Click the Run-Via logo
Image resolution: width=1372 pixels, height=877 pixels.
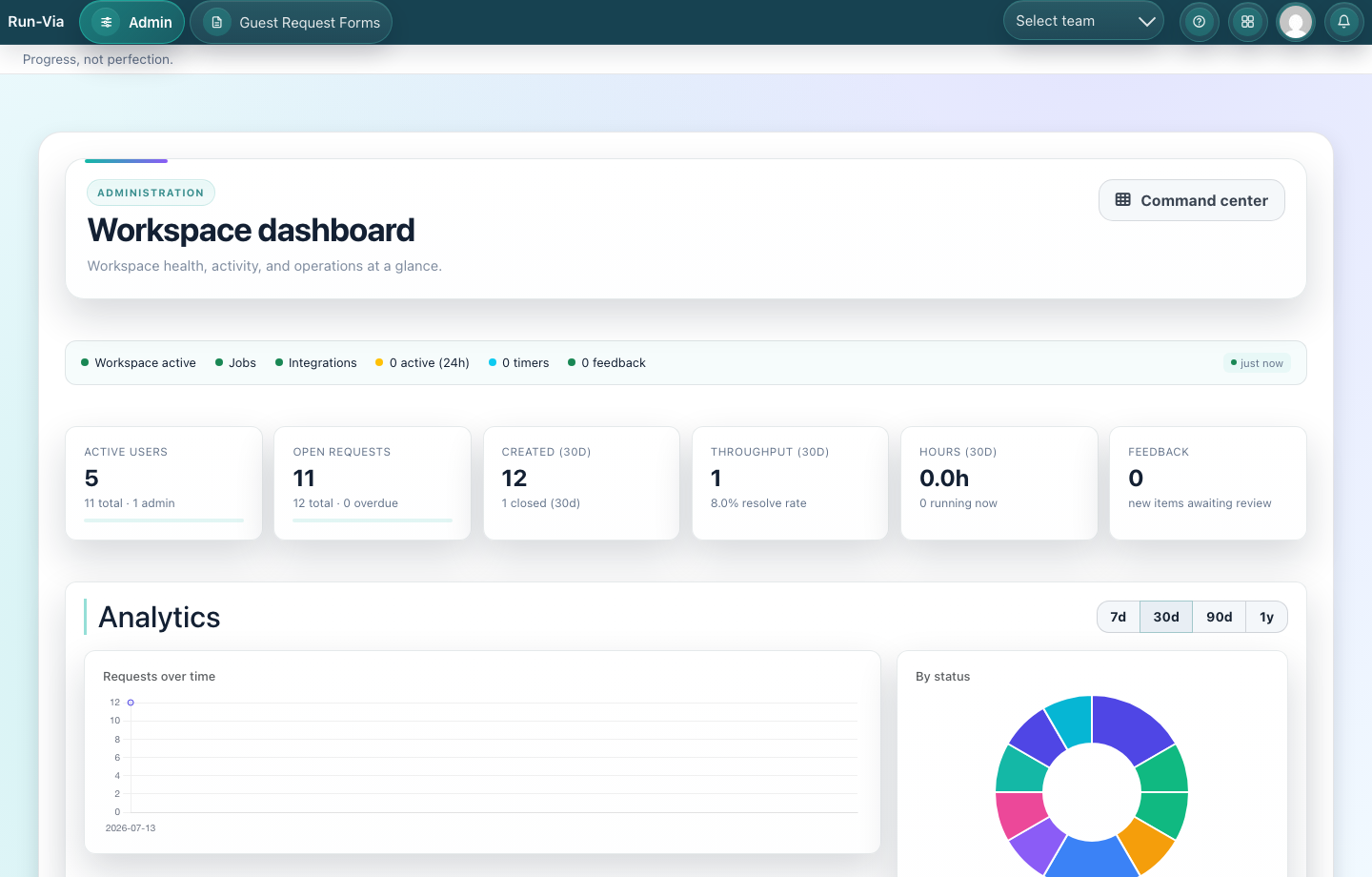coord(36,21)
